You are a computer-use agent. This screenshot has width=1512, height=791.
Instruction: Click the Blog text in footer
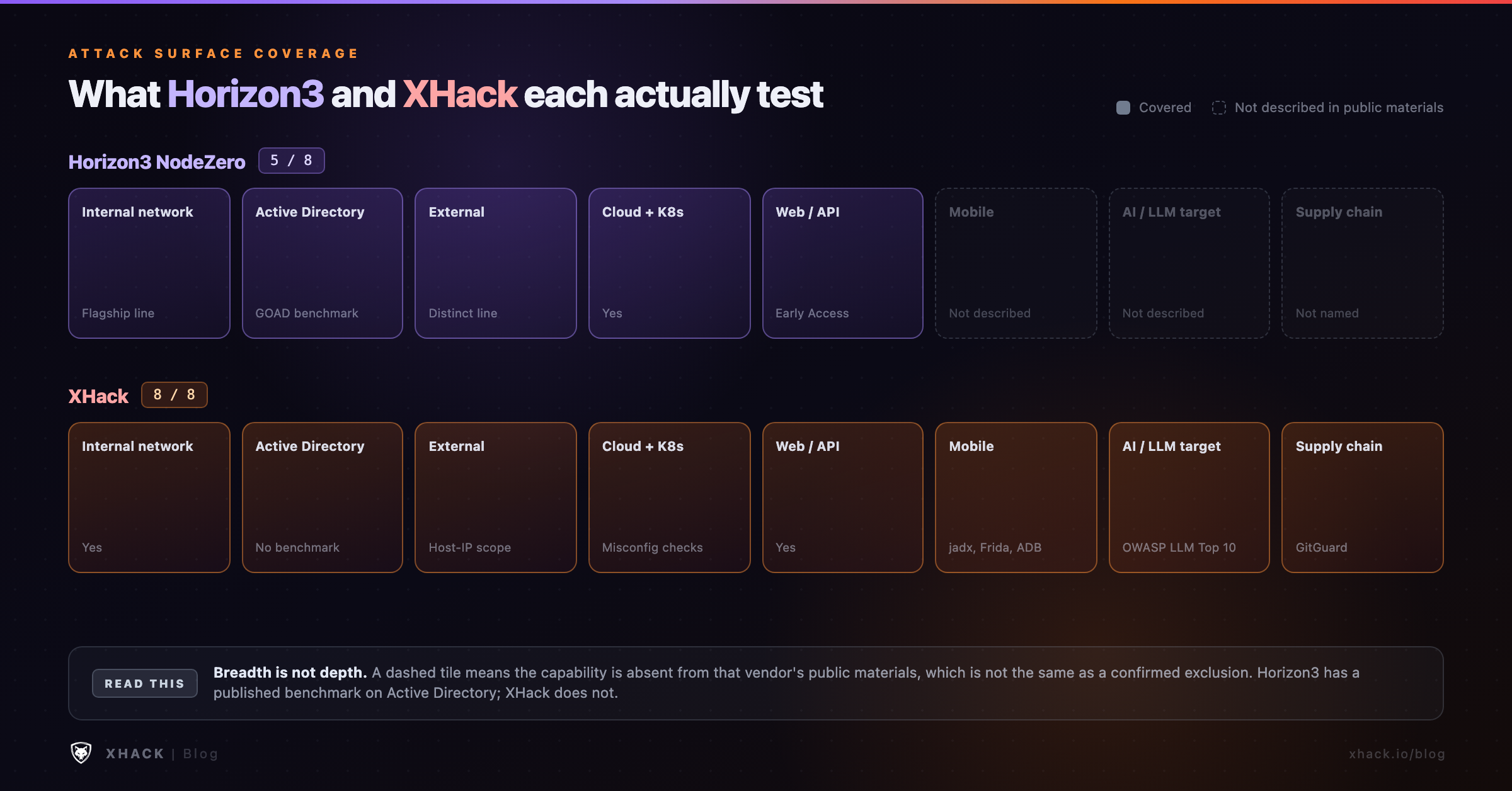[x=200, y=754]
